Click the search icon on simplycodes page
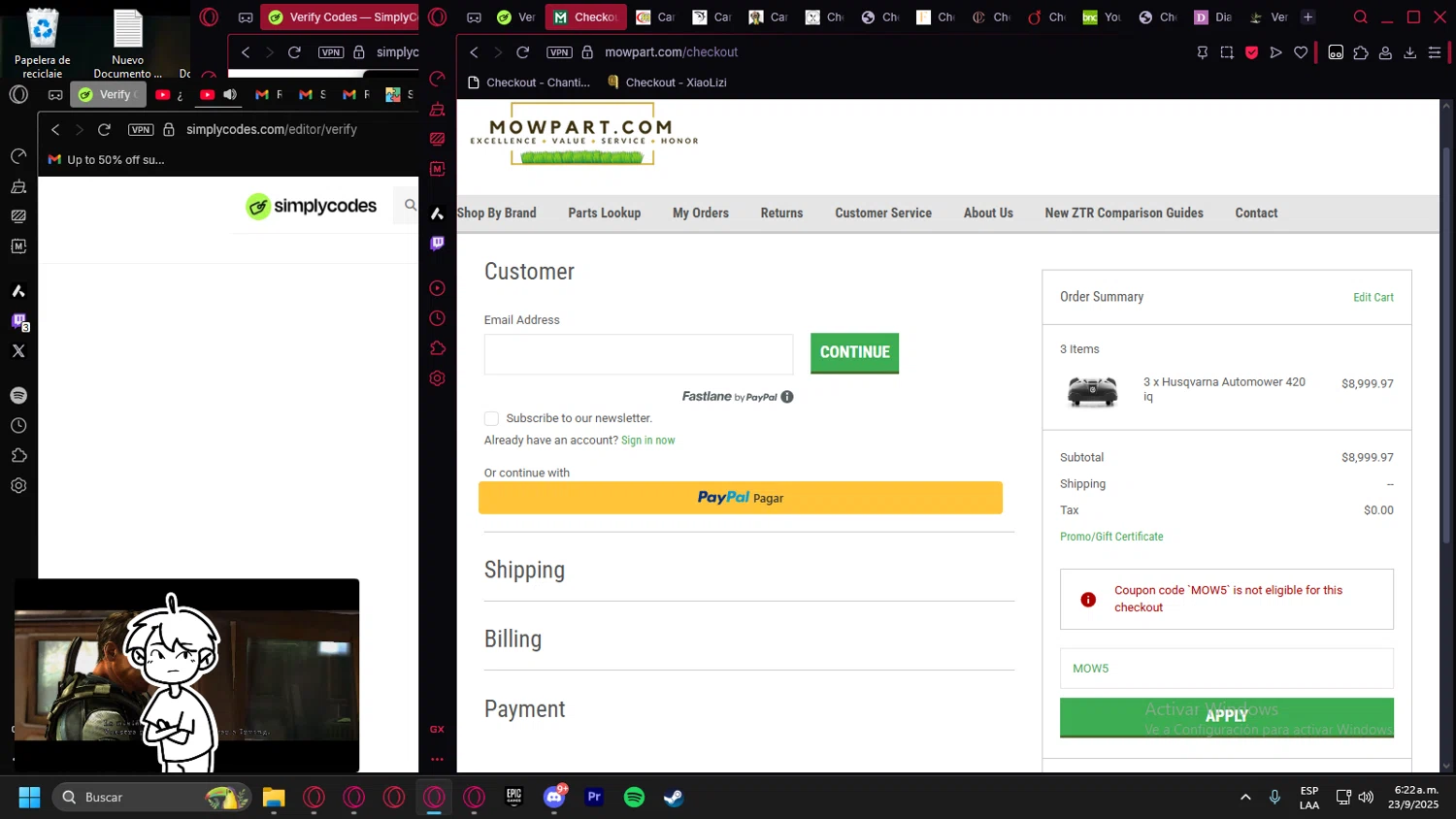The width and height of the screenshot is (1456, 819). (x=411, y=205)
